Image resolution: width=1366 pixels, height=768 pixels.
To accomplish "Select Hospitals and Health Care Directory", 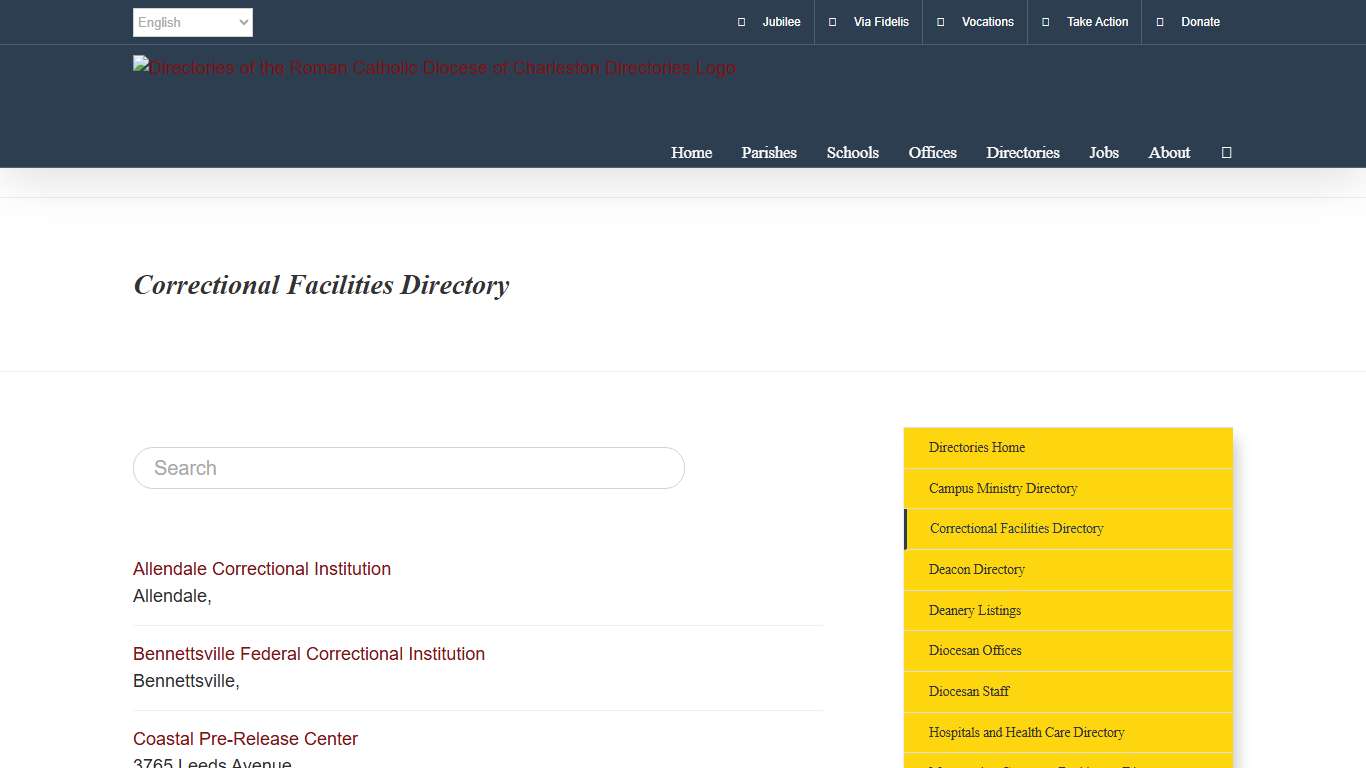I will 1026,732.
